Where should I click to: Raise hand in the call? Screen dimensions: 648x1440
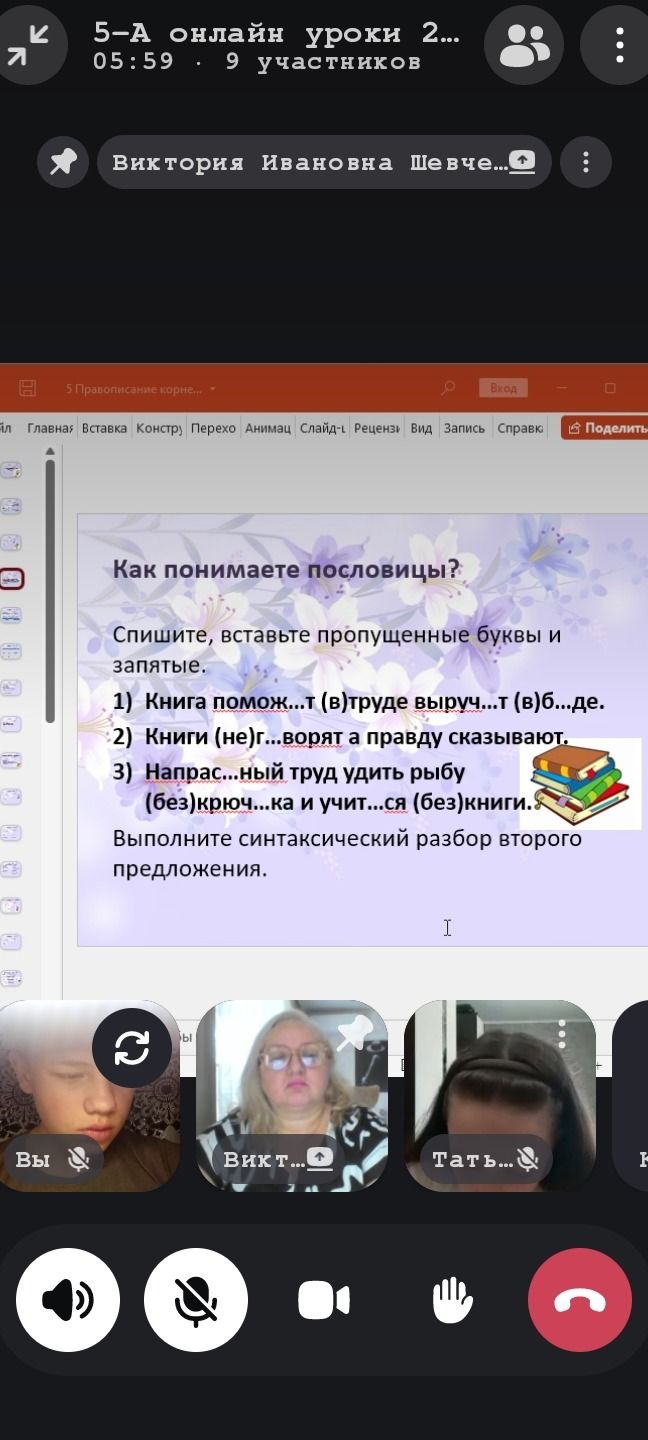[x=452, y=1300]
